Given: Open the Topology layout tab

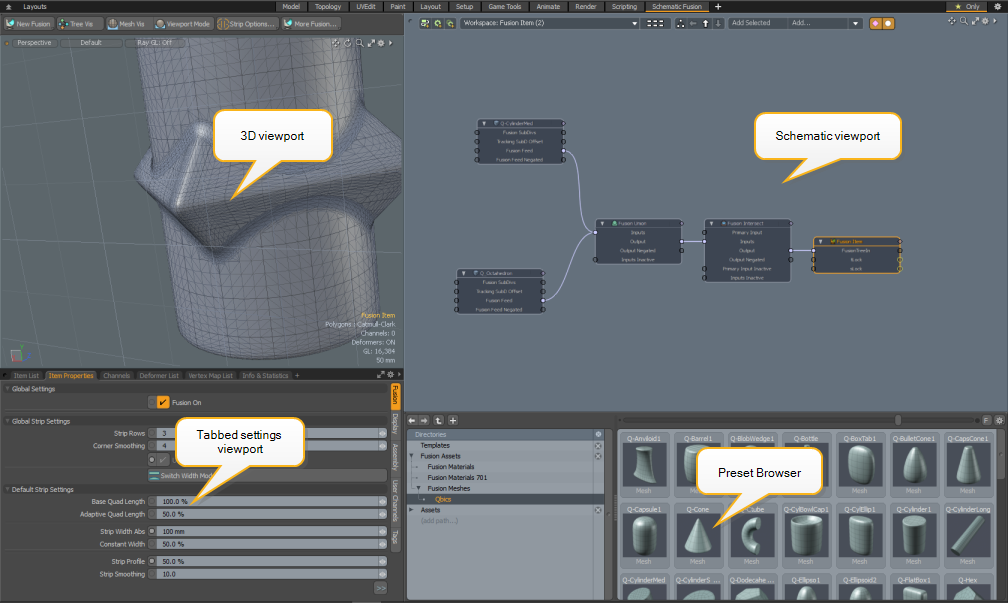Looking at the screenshot, I should (x=327, y=6).
